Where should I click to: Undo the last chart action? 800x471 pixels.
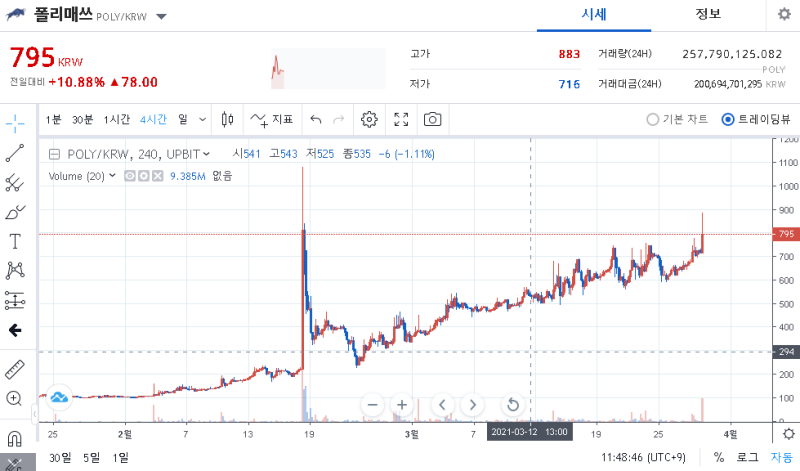(316, 119)
